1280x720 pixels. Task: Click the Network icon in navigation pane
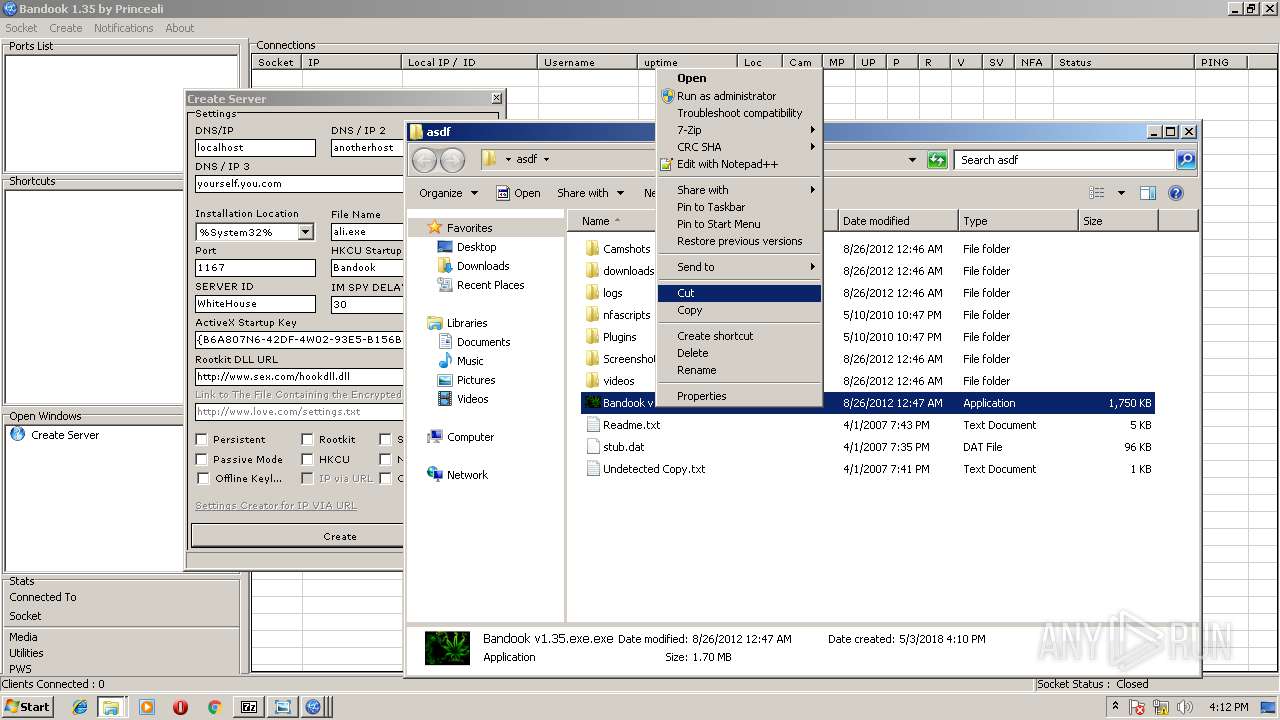click(435, 475)
